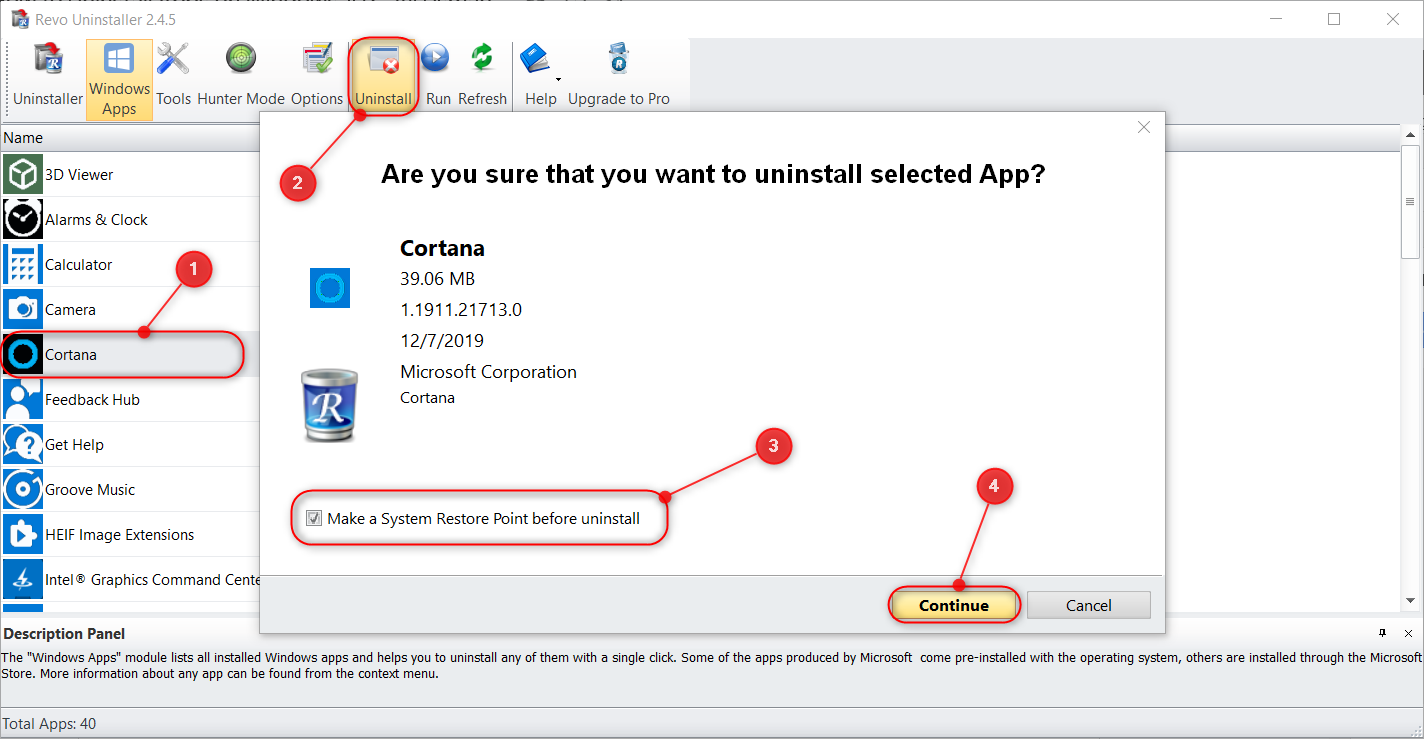Viewport: 1424px width, 739px height.
Task: Select the 3D Viewer row text
Action: click(79, 174)
